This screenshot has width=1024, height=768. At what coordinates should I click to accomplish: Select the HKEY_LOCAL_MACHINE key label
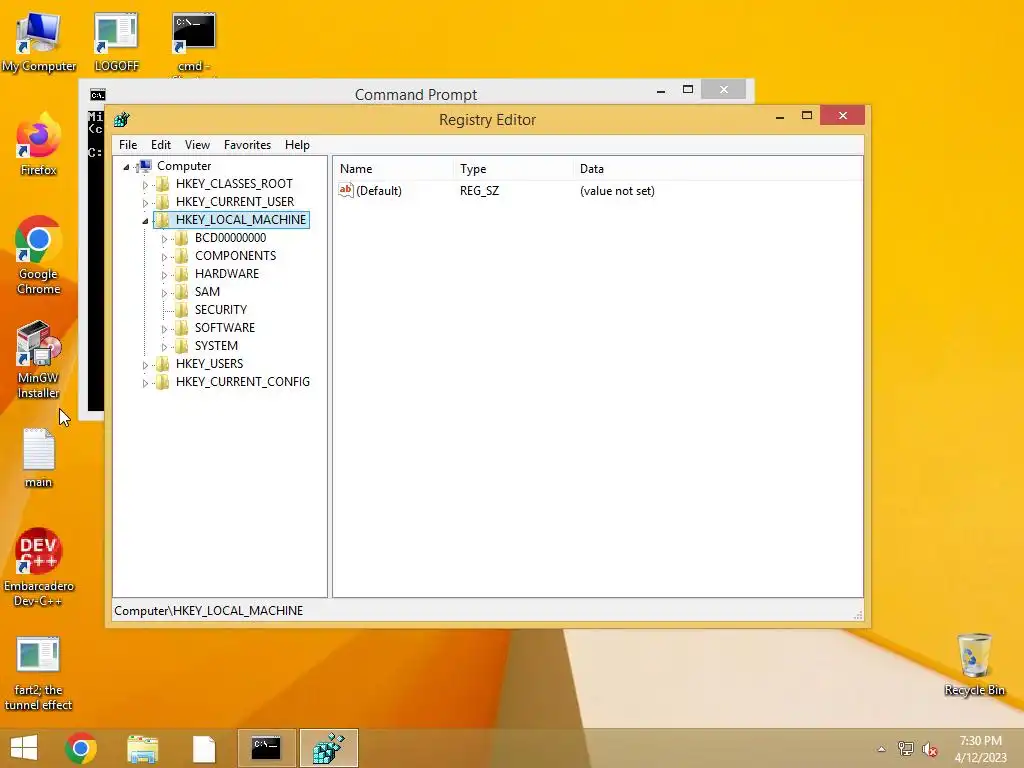point(241,219)
